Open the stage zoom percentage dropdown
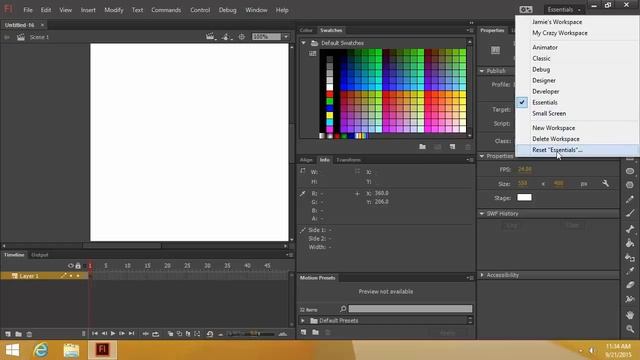 pos(286,37)
